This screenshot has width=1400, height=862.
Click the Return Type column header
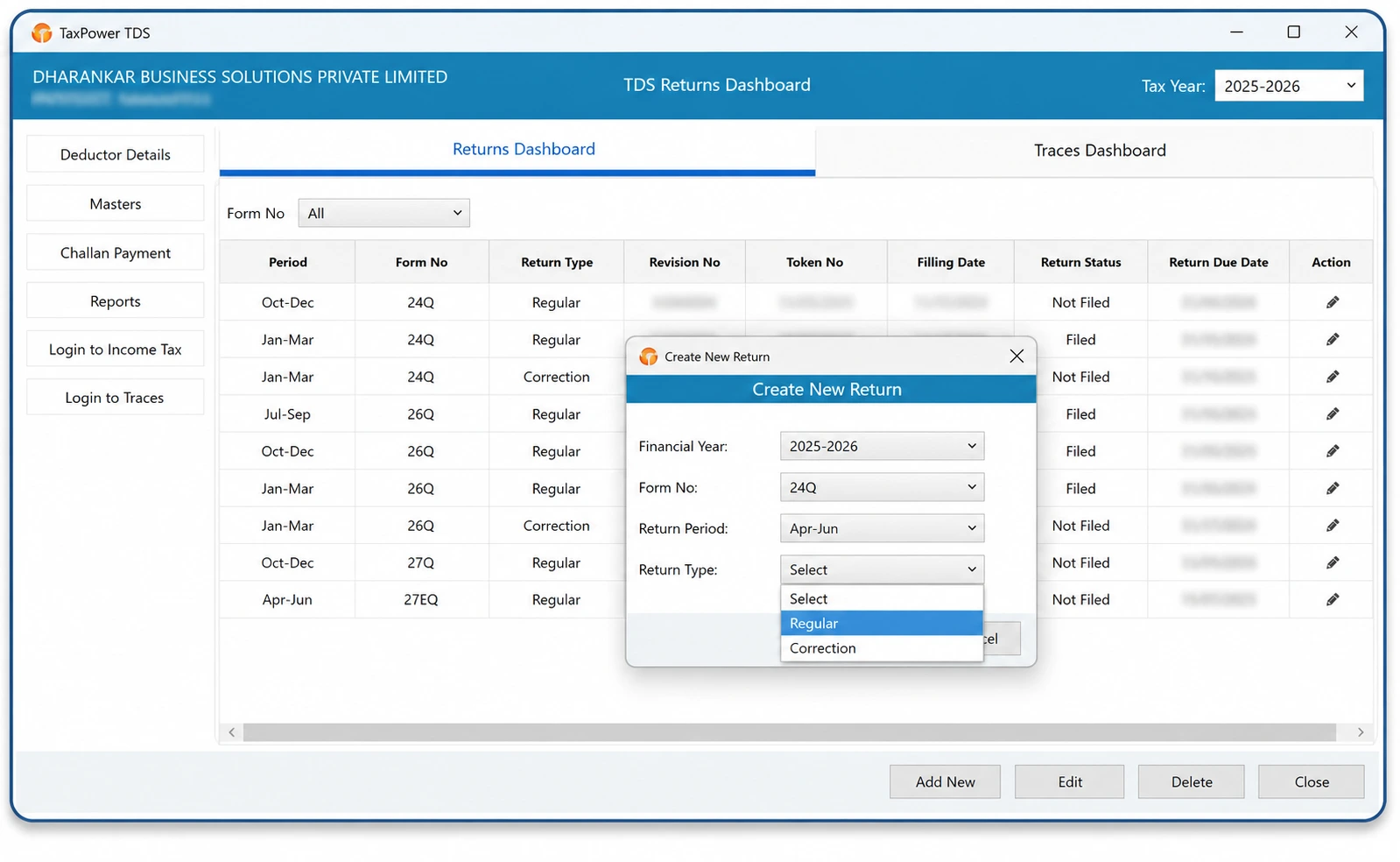pos(557,262)
